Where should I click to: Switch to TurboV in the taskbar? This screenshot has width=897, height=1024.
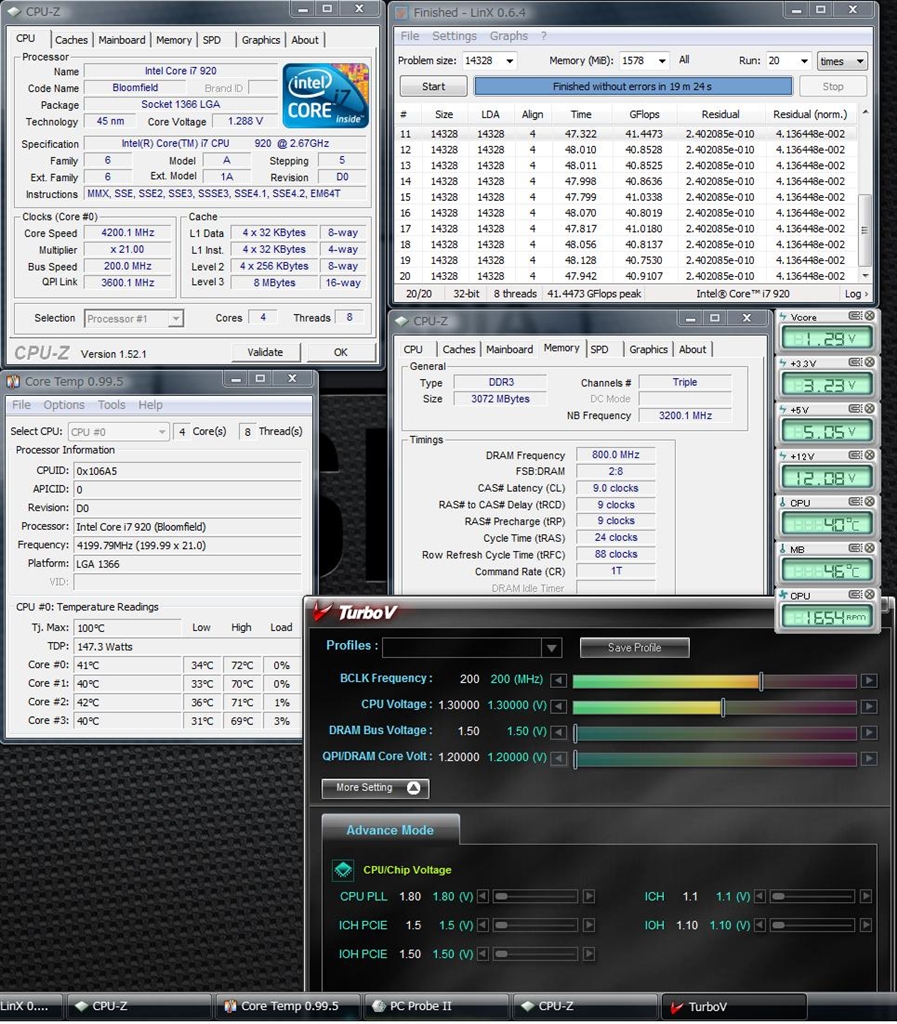point(734,1006)
